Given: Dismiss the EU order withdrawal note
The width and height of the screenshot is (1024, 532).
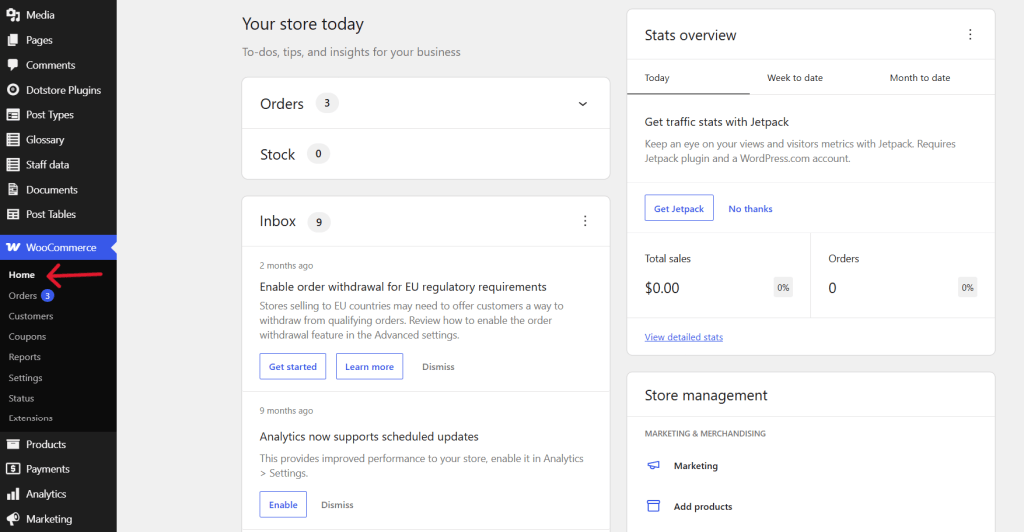Looking at the screenshot, I should click(438, 367).
